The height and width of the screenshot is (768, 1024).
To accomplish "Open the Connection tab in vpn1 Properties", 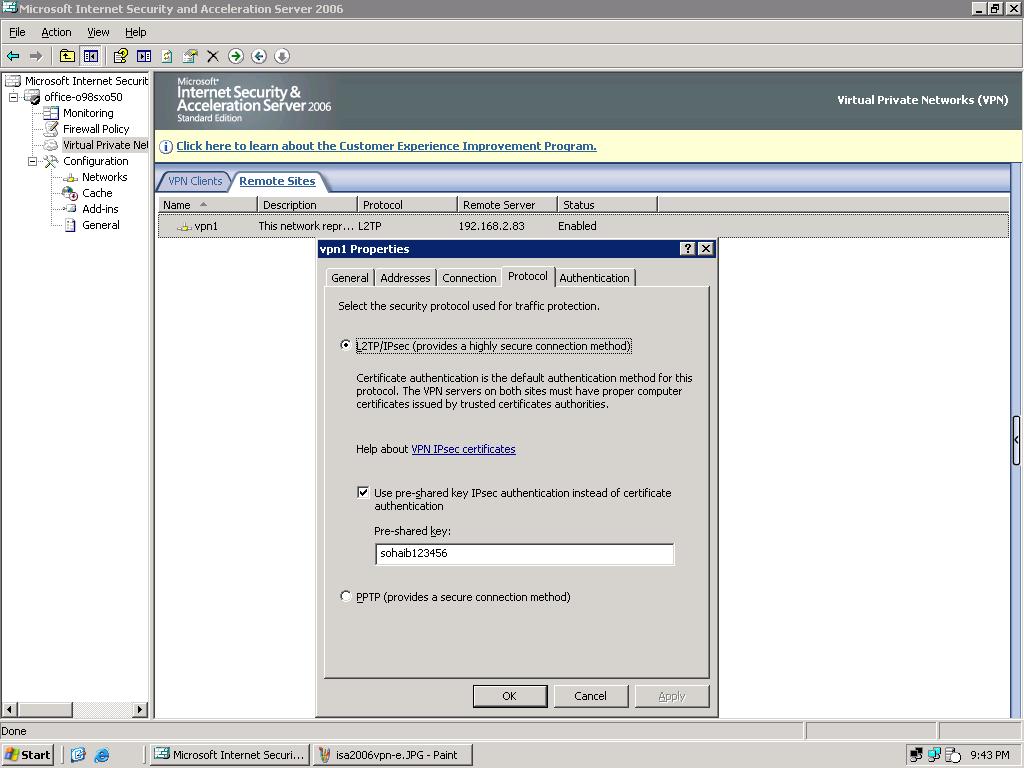I will 469,278.
